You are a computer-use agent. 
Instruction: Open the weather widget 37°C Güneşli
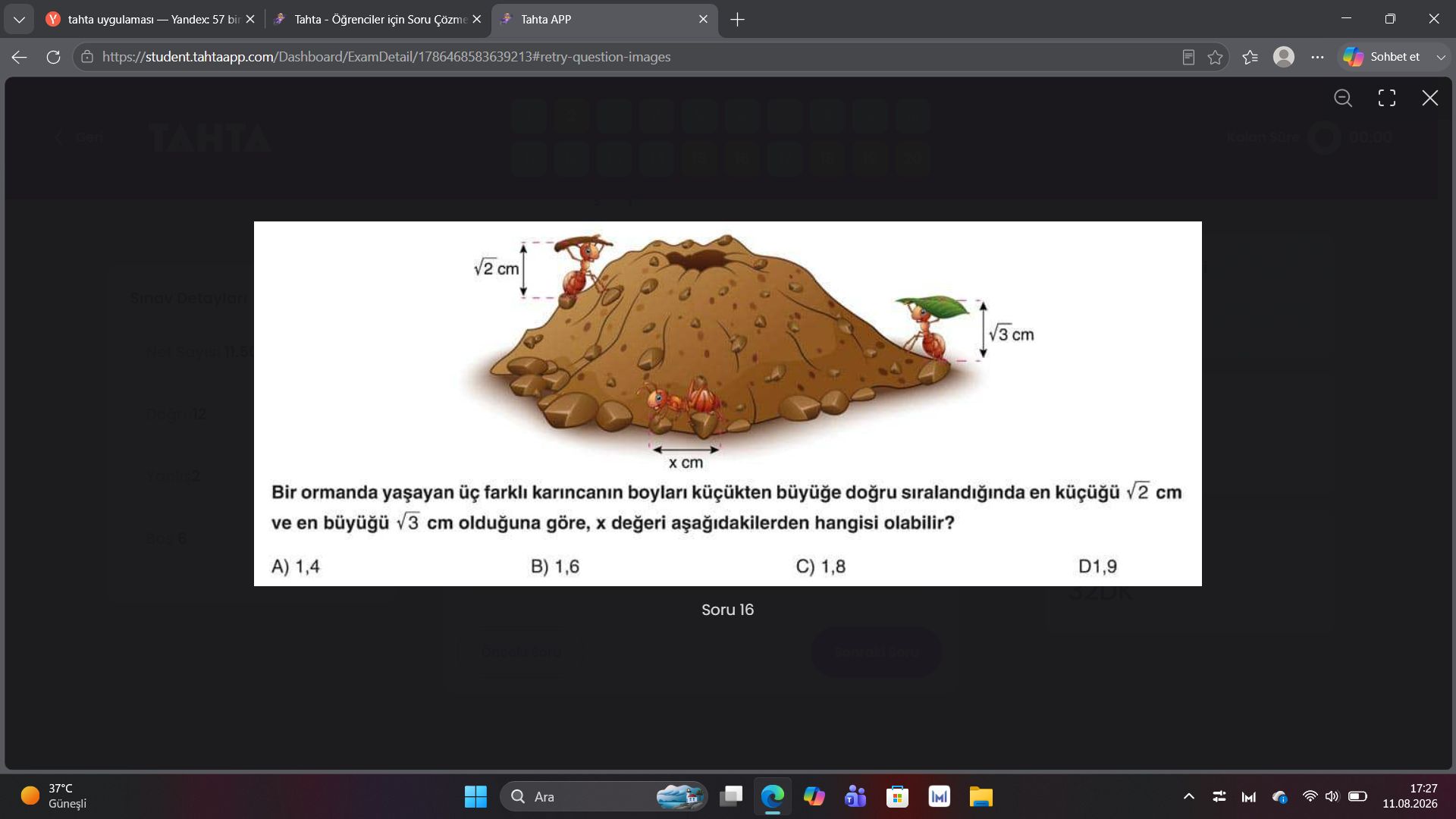click(55, 796)
